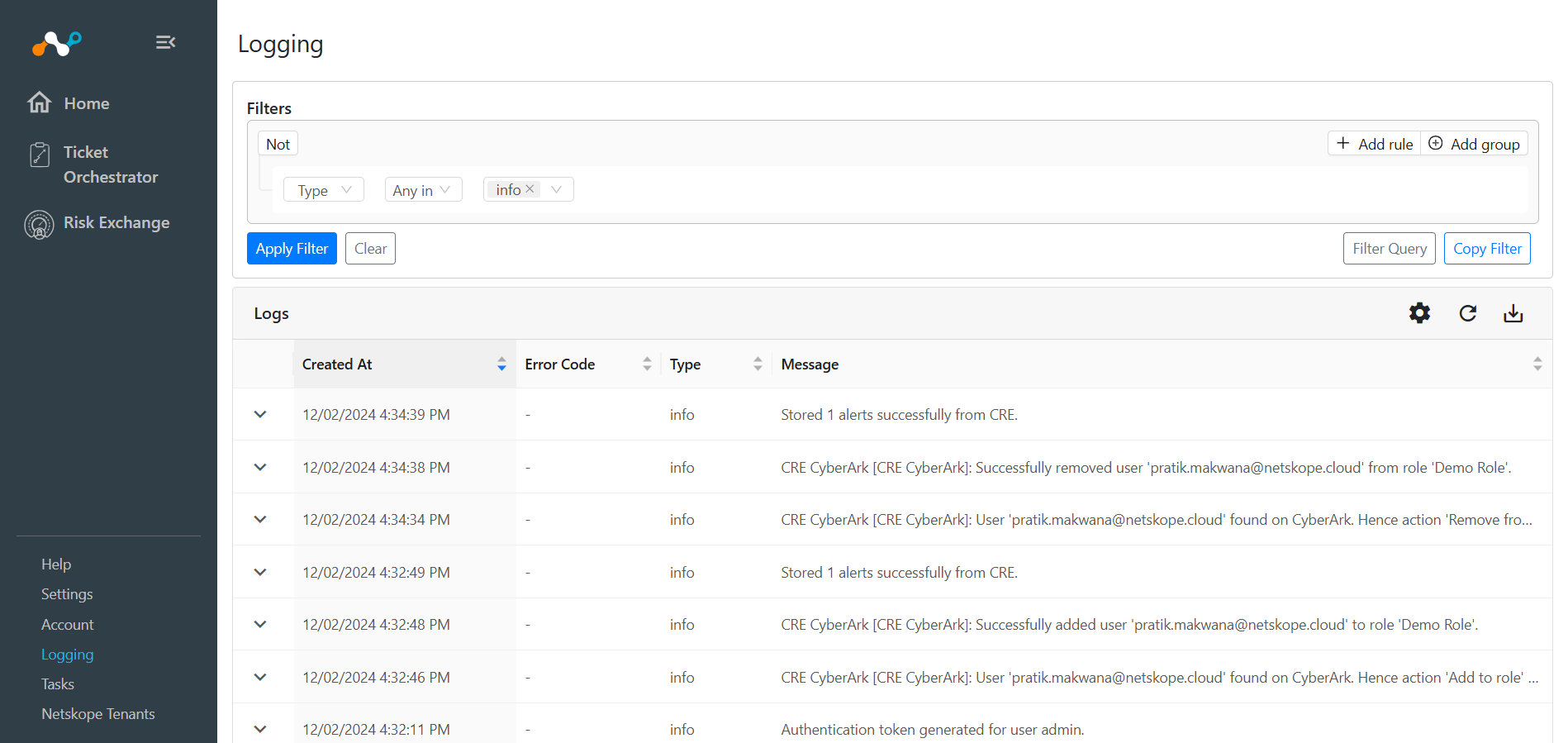Viewport: 1568px width, 743px height.
Task: Expand the 4:32:49 PM log row
Action: (x=260, y=572)
